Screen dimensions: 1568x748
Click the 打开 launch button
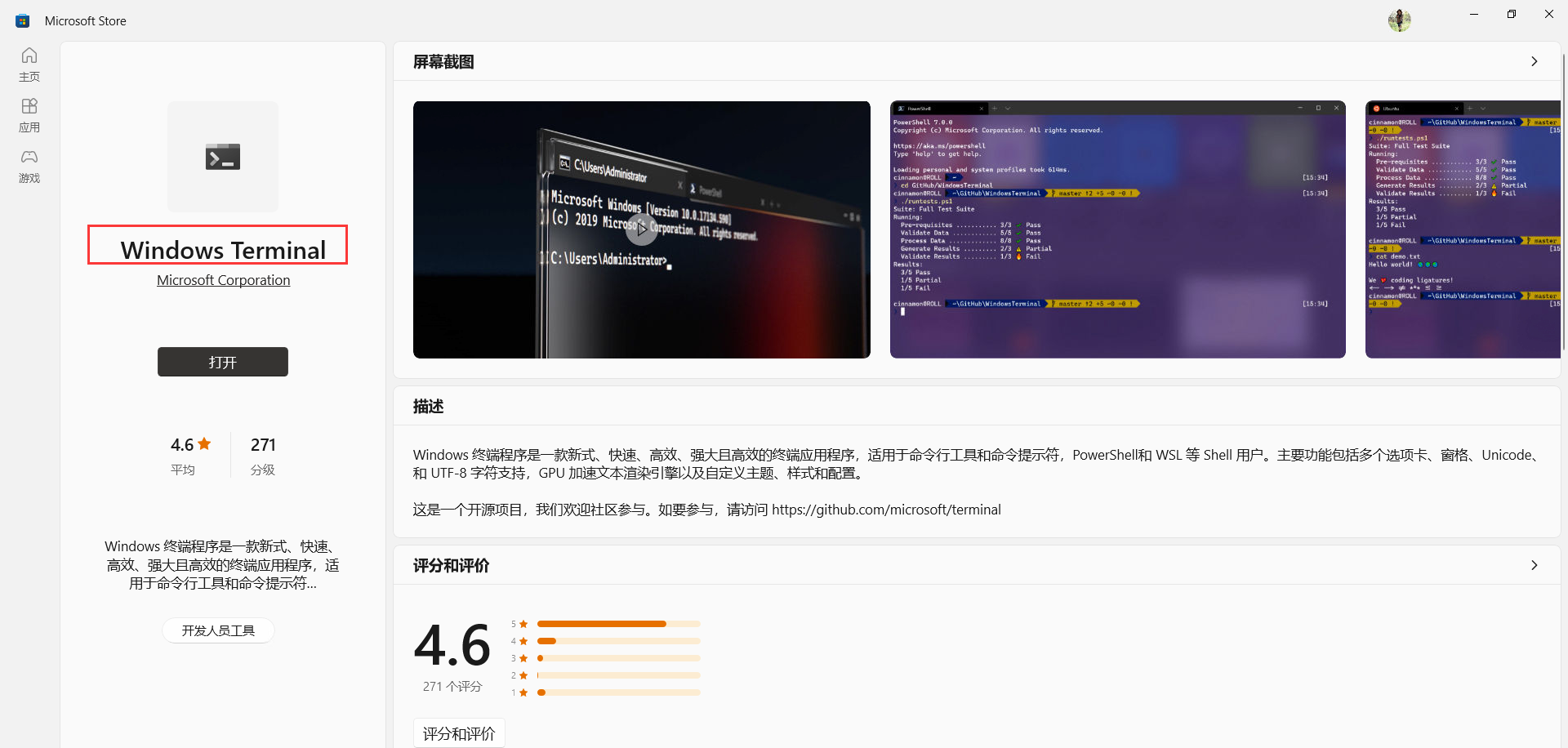pyautogui.click(x=222, y=362)
